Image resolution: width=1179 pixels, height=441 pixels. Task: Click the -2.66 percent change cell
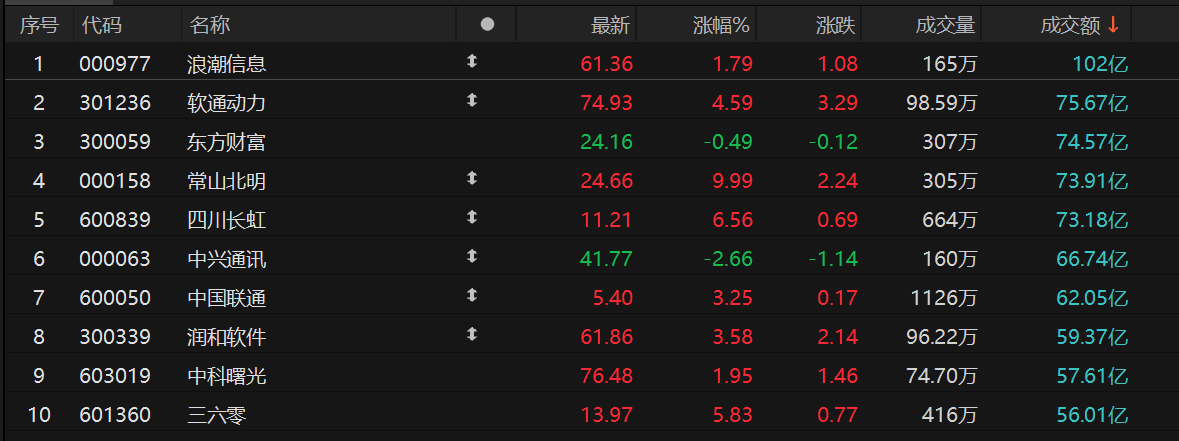pos(728,259)
